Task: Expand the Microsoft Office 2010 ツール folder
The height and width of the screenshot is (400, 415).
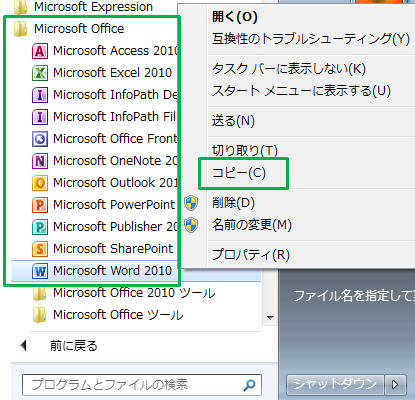Action: (x=124, y=293)
